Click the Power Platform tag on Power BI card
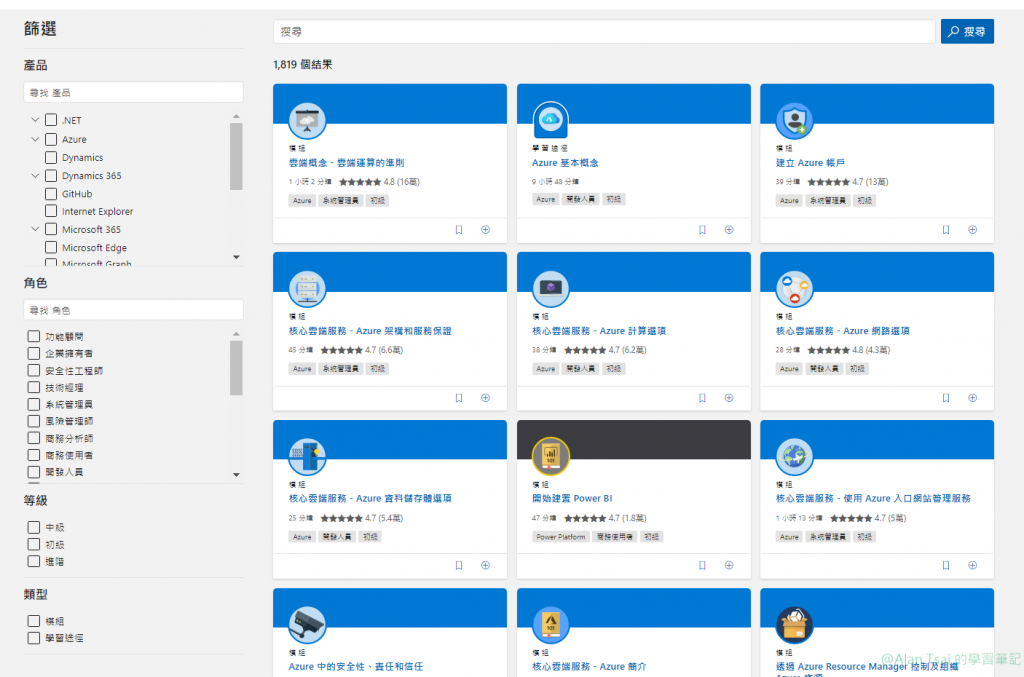Viewport: 1024px width, 677px height. pyautogui.click(x=561, y=537)
